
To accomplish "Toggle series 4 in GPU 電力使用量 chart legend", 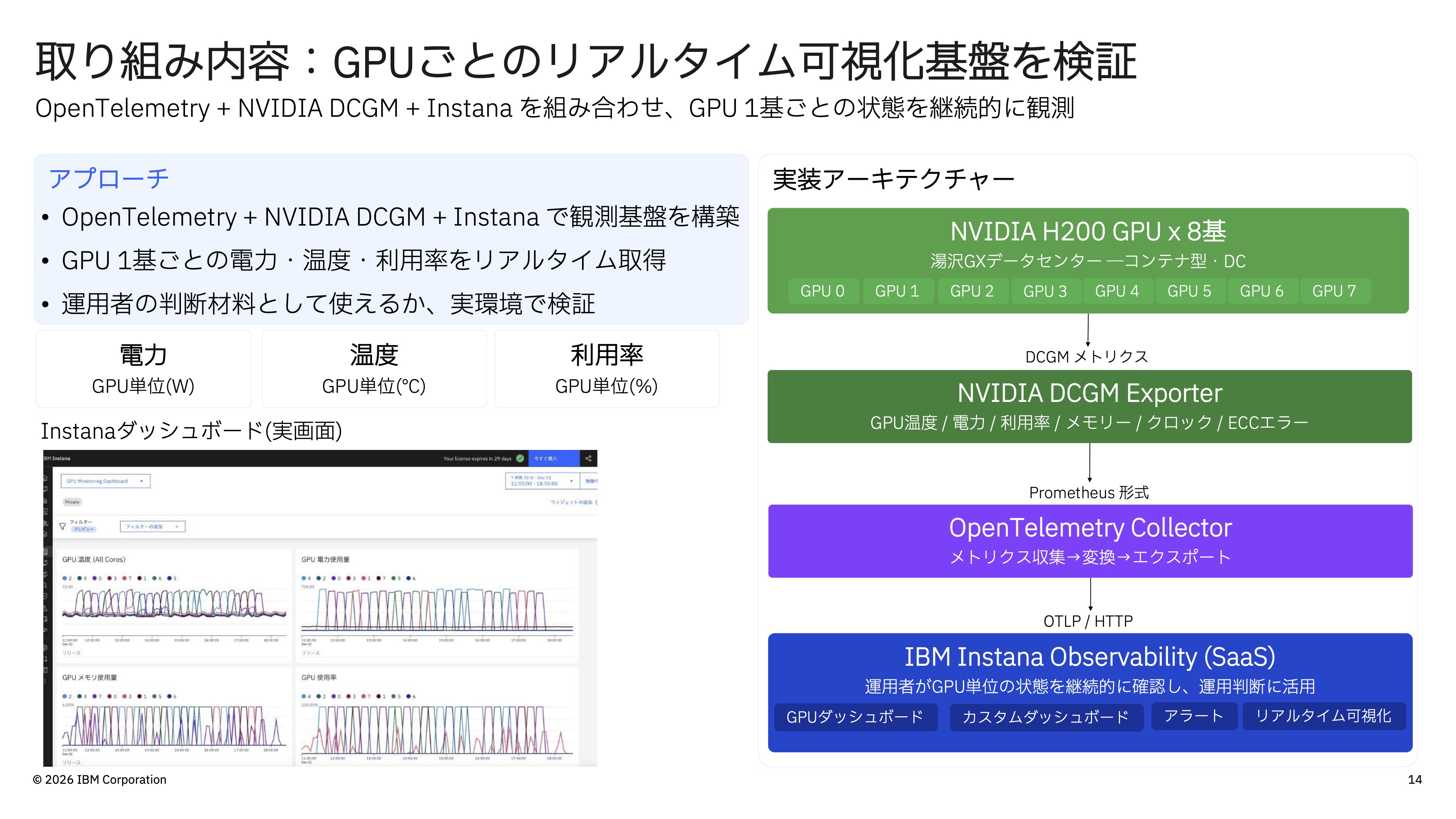I will (x=304, y=578).
